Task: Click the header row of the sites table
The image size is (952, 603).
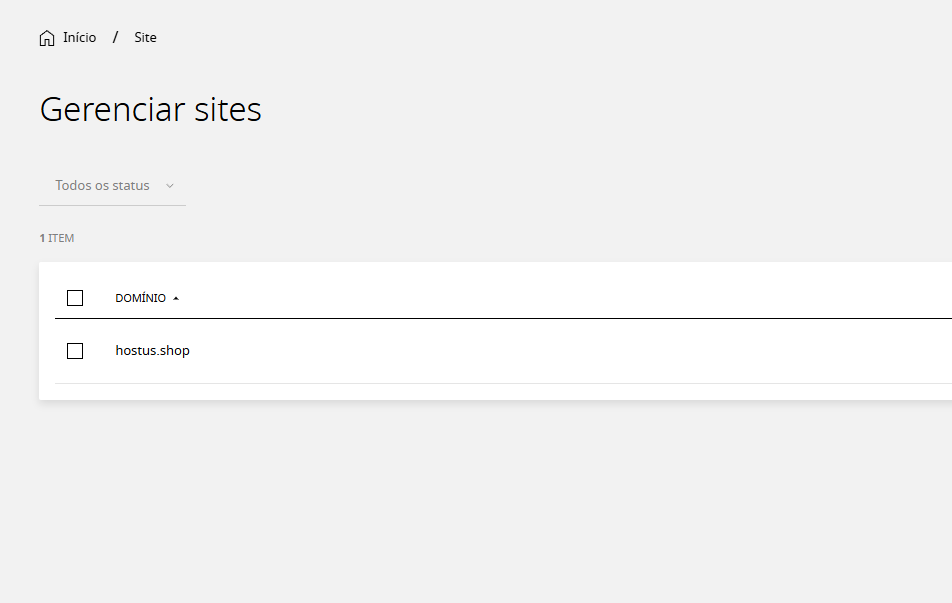Action: 503,298
